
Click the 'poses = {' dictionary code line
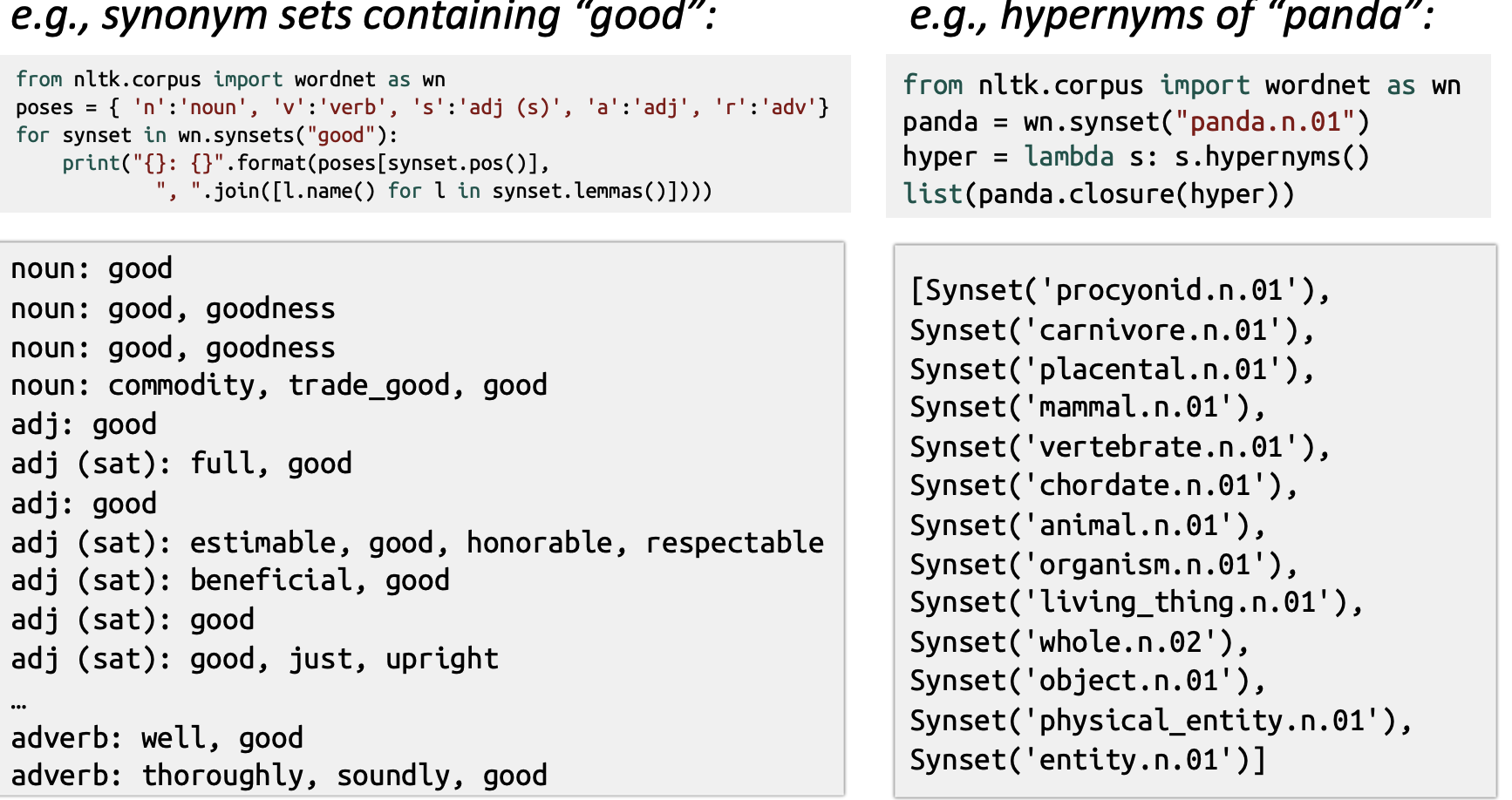(x=422, y=107)
